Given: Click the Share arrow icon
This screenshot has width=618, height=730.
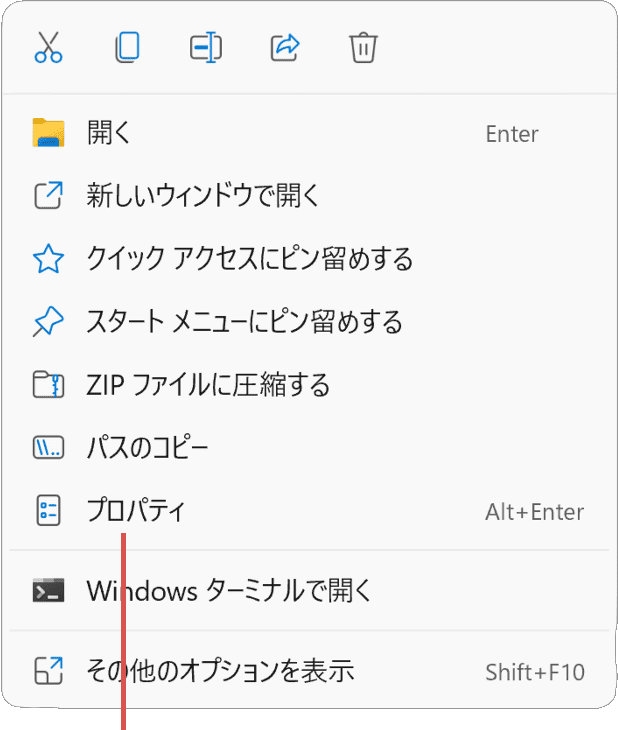Looking at the screenshot, I should click(x=285, y=47).
